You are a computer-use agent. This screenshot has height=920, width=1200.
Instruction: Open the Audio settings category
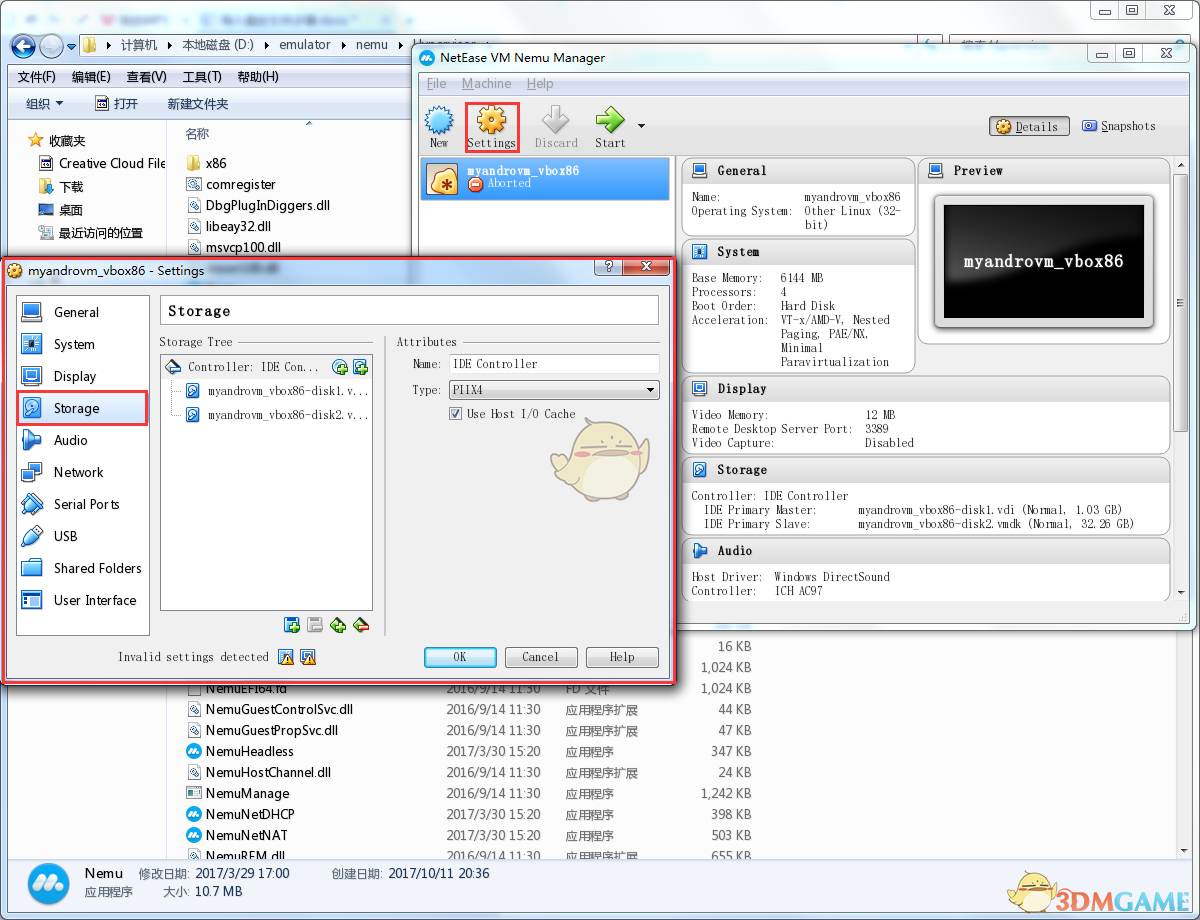click(83, 440)
